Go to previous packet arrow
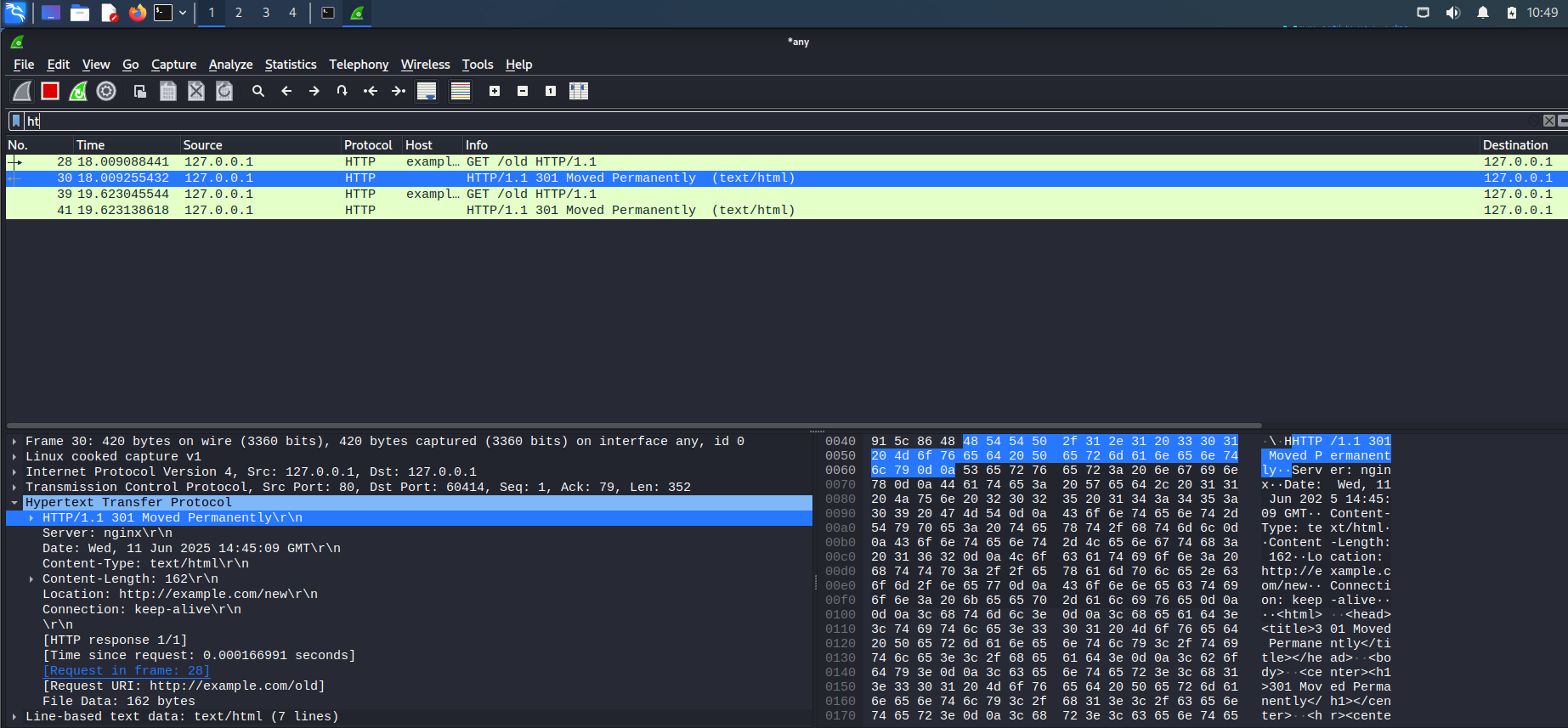 coord(286,91)
